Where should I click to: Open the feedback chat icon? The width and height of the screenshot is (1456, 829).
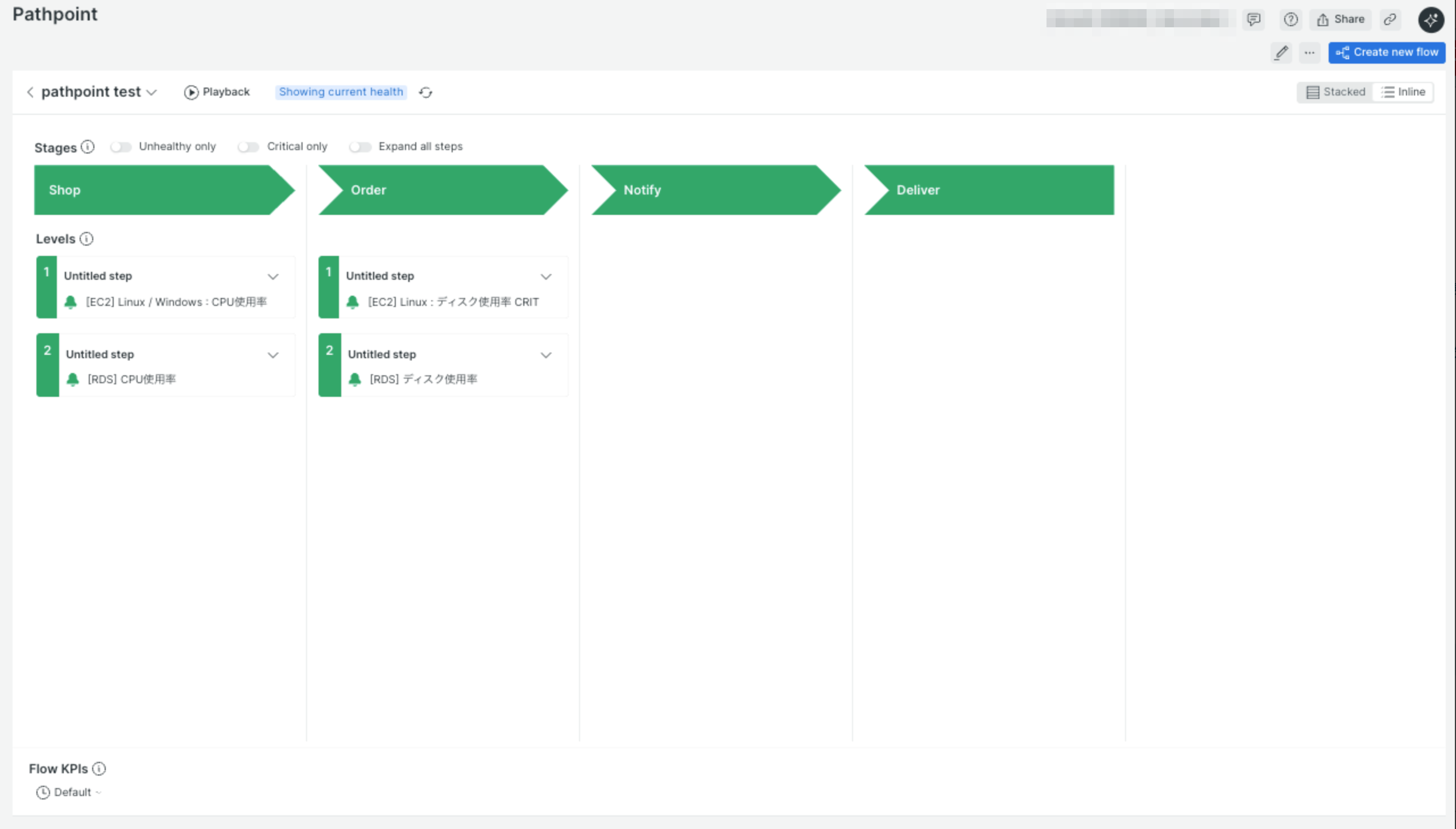coord(1254,19)
